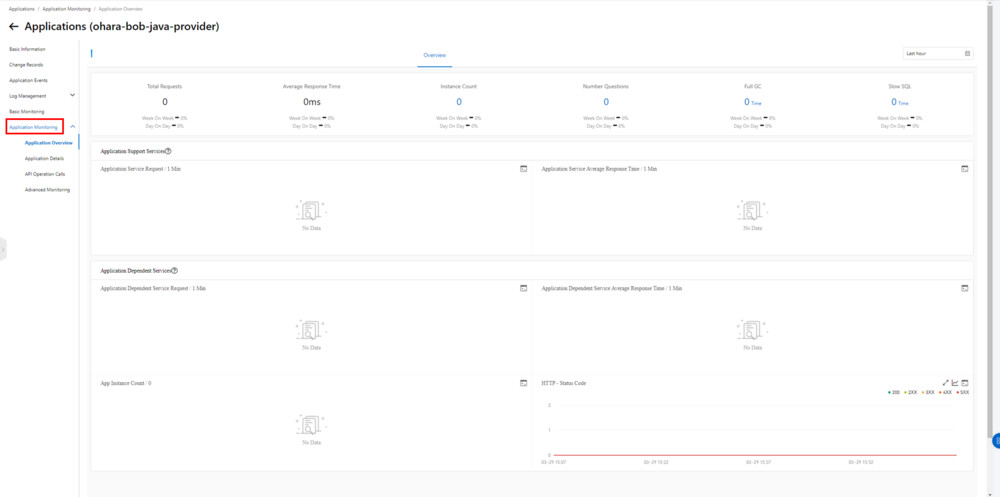
Task: Click help icon next to Application Support Services
Action: pyautogui.click(x=168, y=151)
